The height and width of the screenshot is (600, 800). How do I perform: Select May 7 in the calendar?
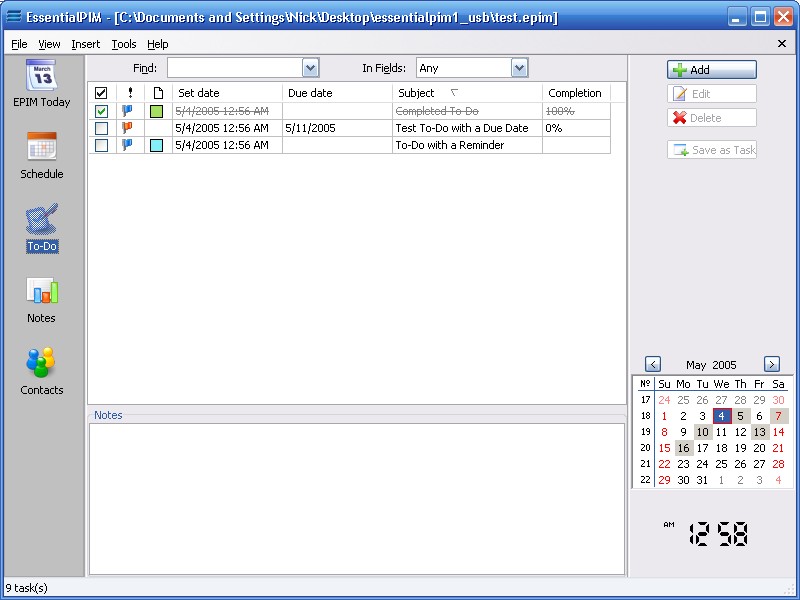pyautogui.click(x=779, y=416)
